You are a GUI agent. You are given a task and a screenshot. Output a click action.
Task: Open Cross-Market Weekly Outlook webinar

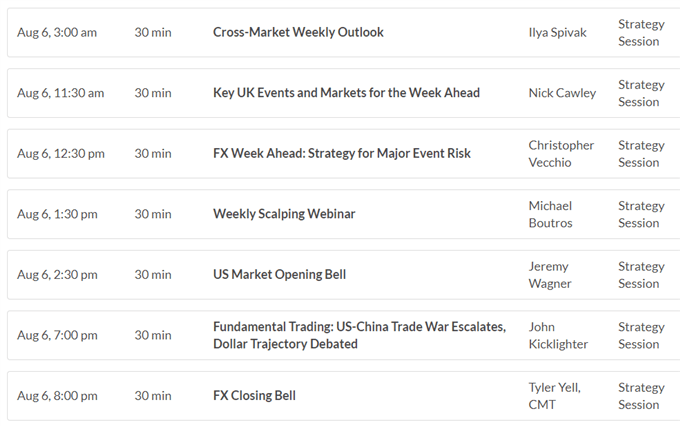(298, 32)
